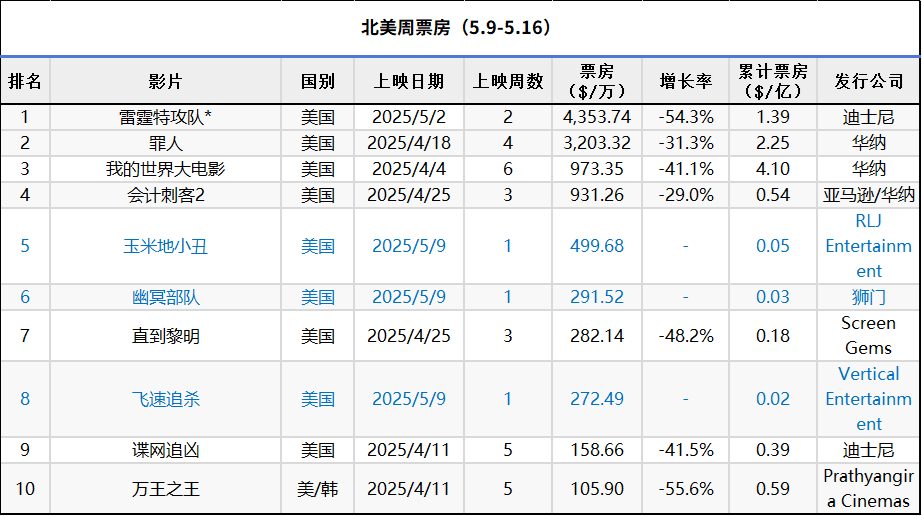Click the 上映日期 column header
The height and width of the screenshot is (516, 922).
(409, 81)
